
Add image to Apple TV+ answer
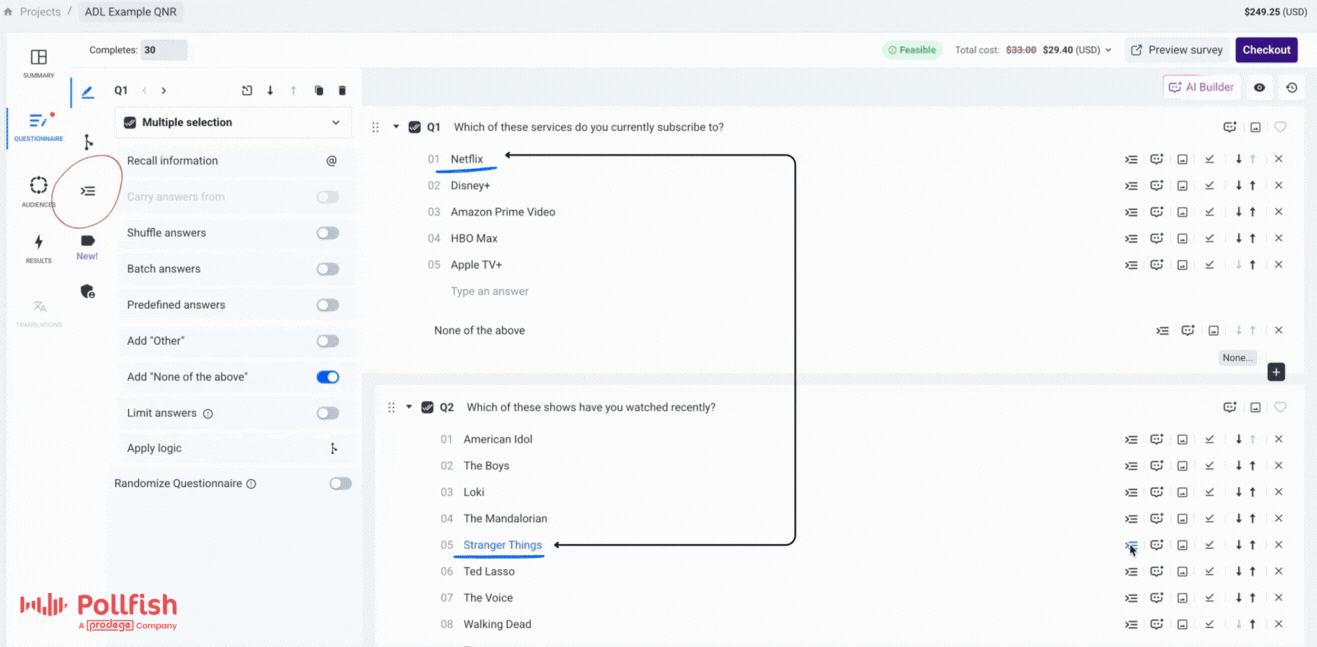coord(1182,265)
